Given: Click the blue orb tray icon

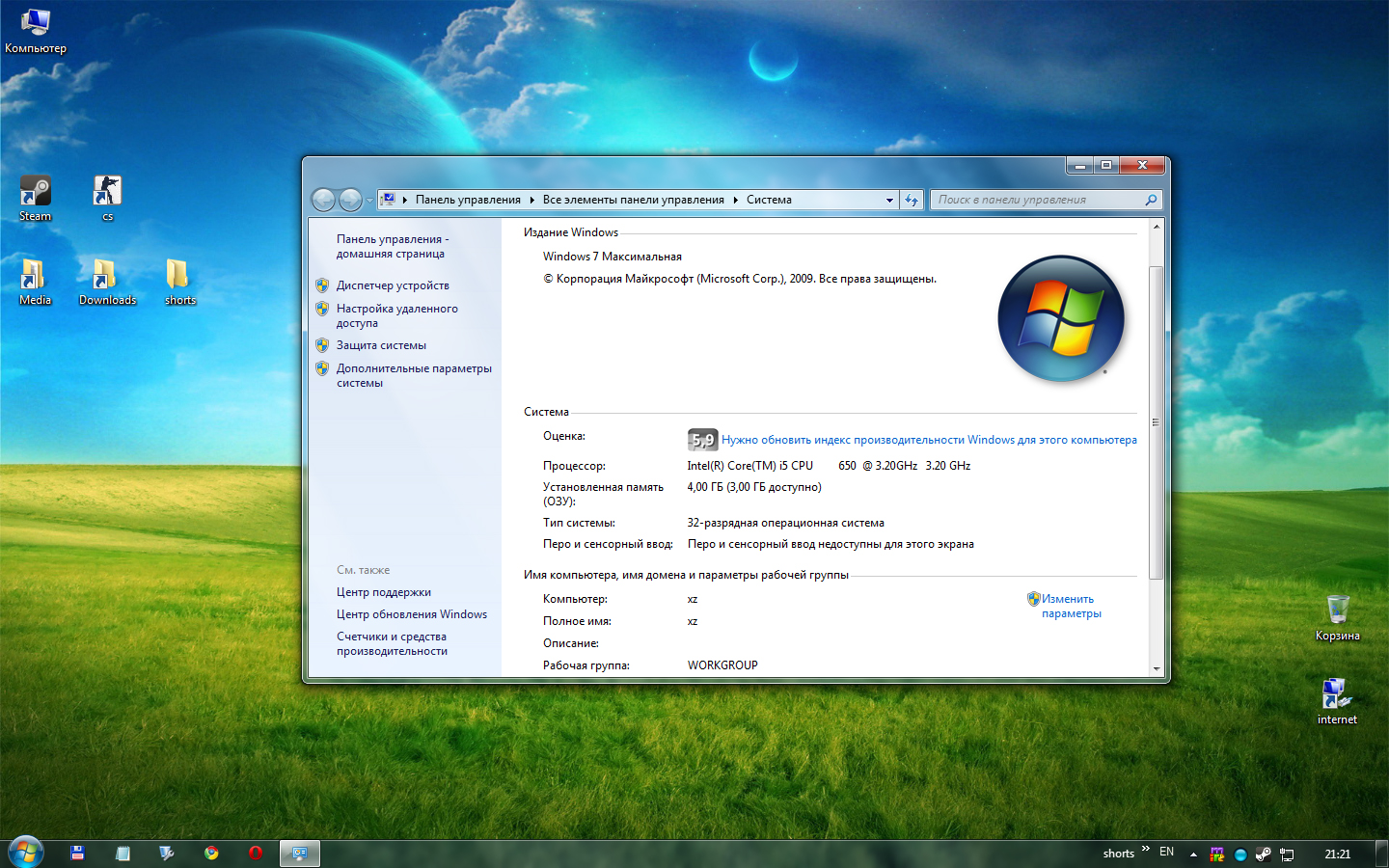Looking at the screenshot, I should (x=1240, y=854).
